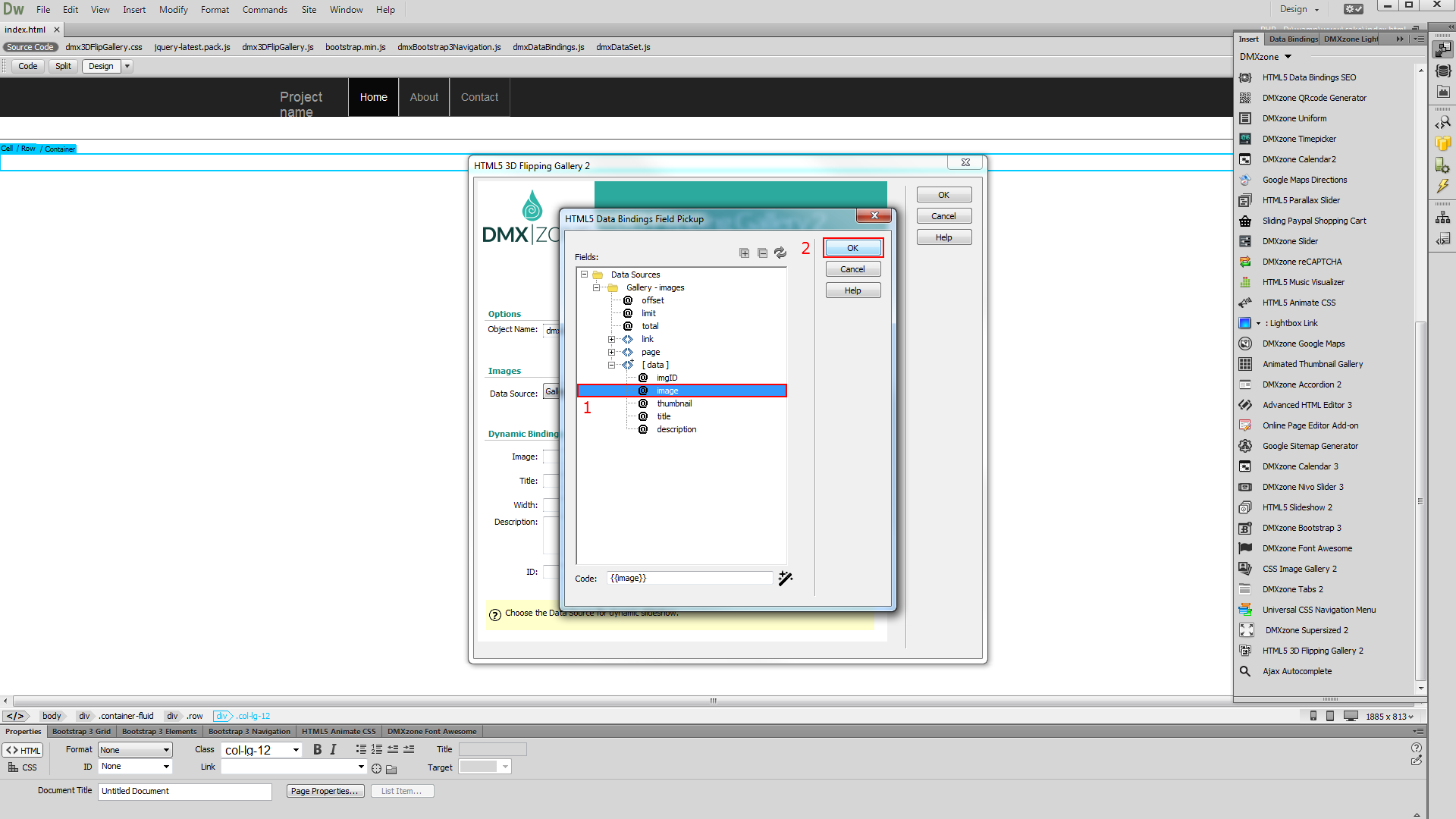The width and height of the screenshot is (1456, 819).
Task: Open the File menu
Action: [x=43, y=10]
